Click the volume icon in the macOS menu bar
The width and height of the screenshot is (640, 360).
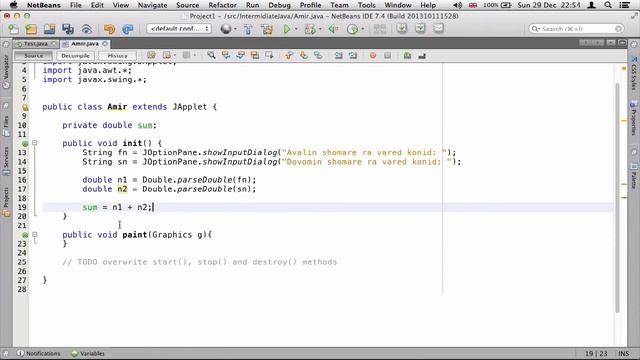(x=458, y=5)
